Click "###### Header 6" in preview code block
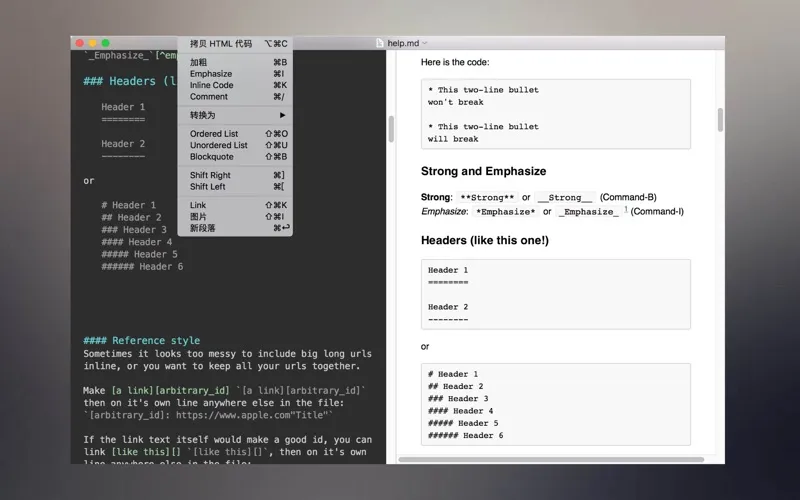The width and height of the screenshot is (800, 500). pyautogui.click(x=465, y=435)
